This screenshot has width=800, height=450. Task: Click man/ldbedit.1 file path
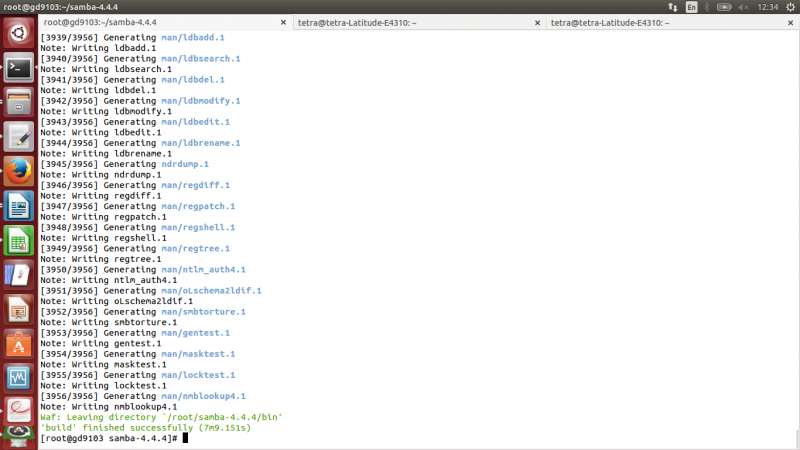point(195,122)
